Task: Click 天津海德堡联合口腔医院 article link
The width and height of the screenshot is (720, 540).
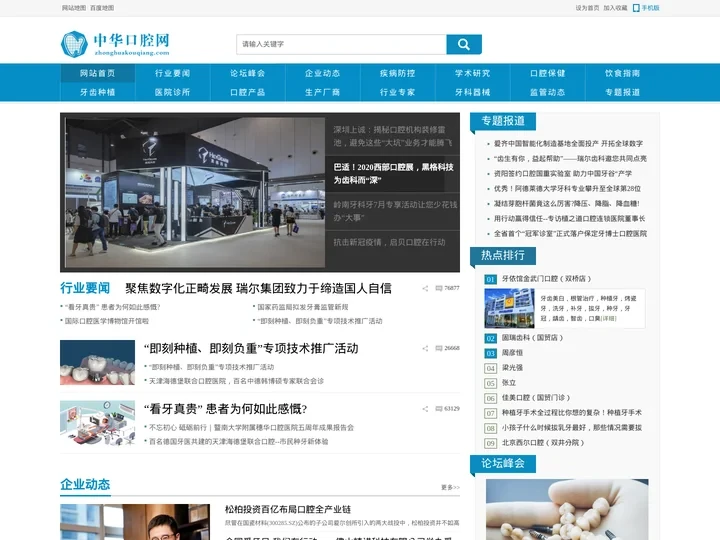Action: pos(236,381)
